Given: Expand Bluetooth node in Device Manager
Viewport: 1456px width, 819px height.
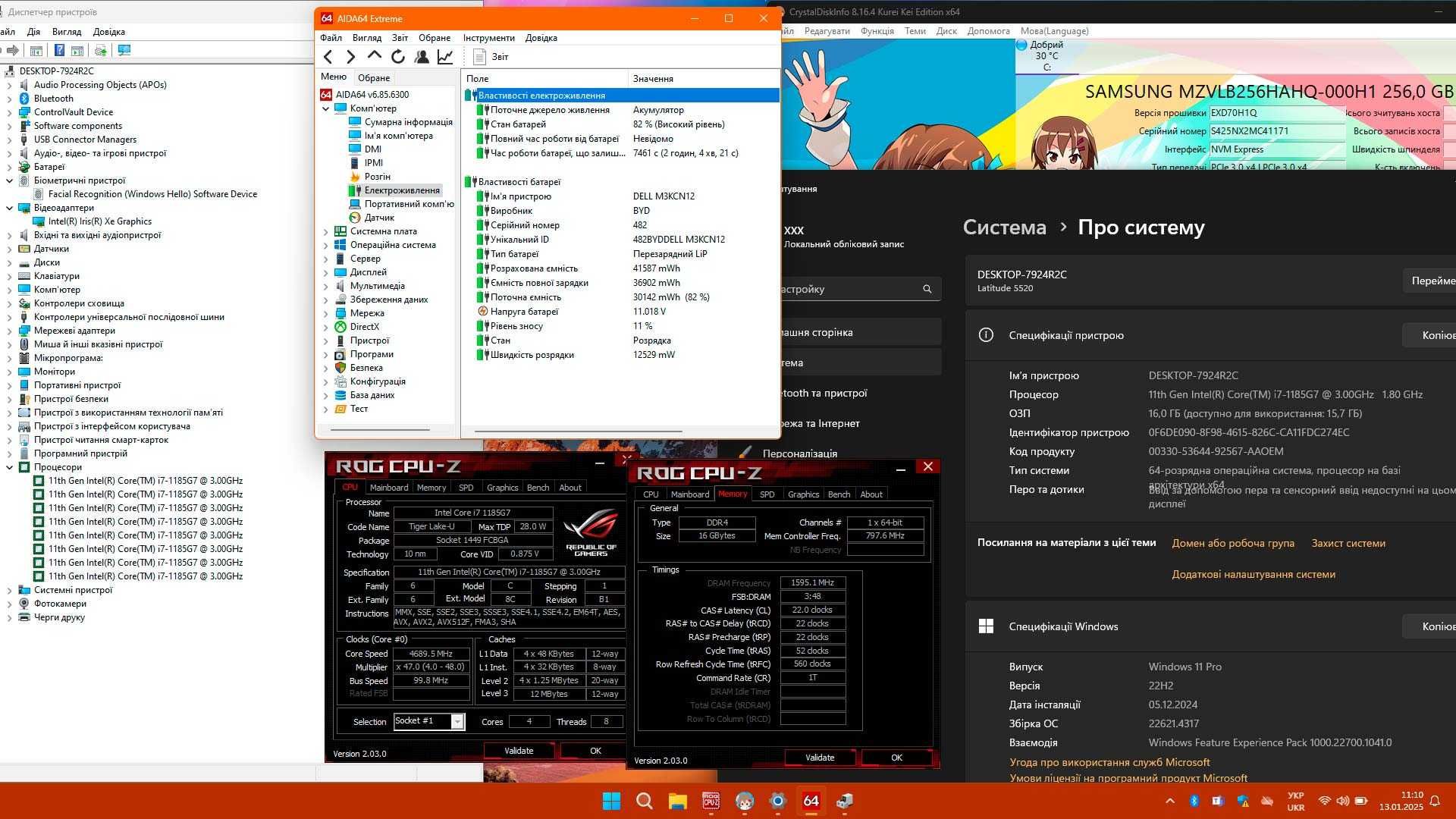Looking at the screenshot, I should [x=9, y=99].
